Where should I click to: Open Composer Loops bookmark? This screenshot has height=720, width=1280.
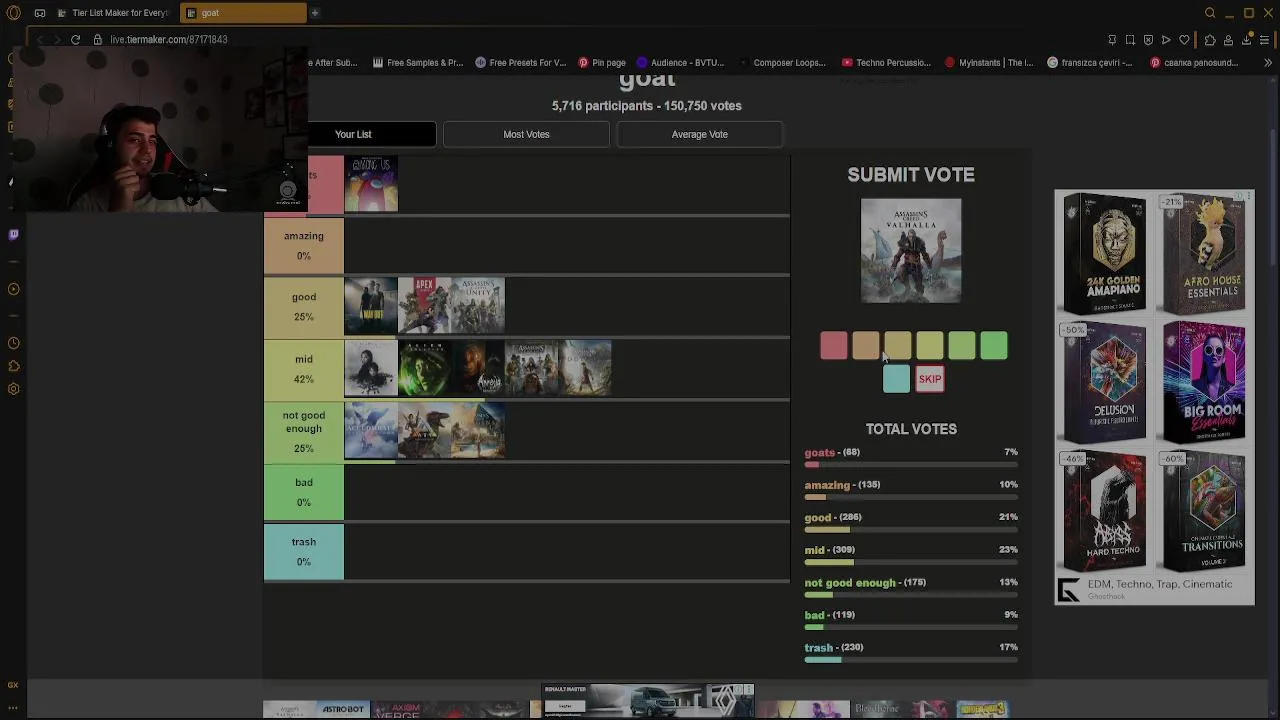point(782,63)
